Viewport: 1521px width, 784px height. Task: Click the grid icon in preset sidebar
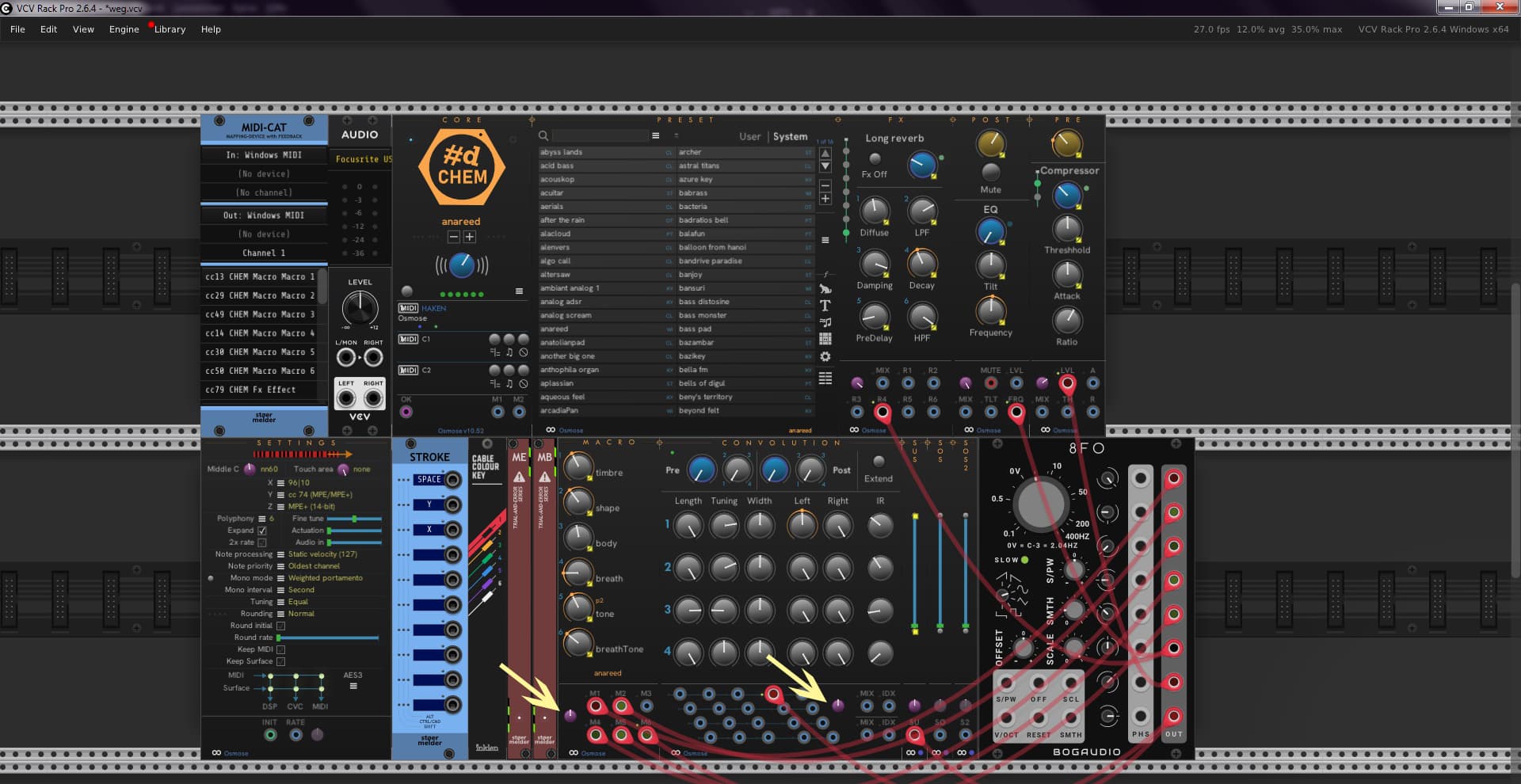825,339
